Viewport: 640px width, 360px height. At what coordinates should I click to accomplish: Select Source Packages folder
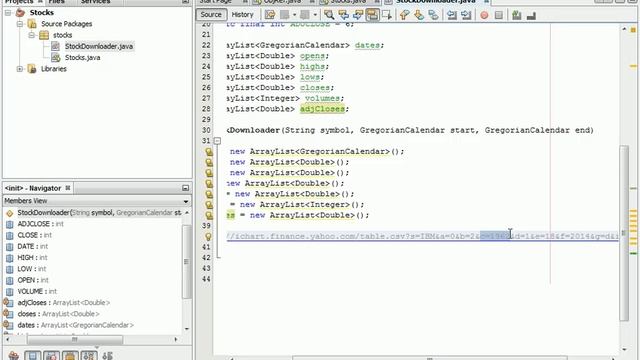pyautogui.click(x=67, y=24)
